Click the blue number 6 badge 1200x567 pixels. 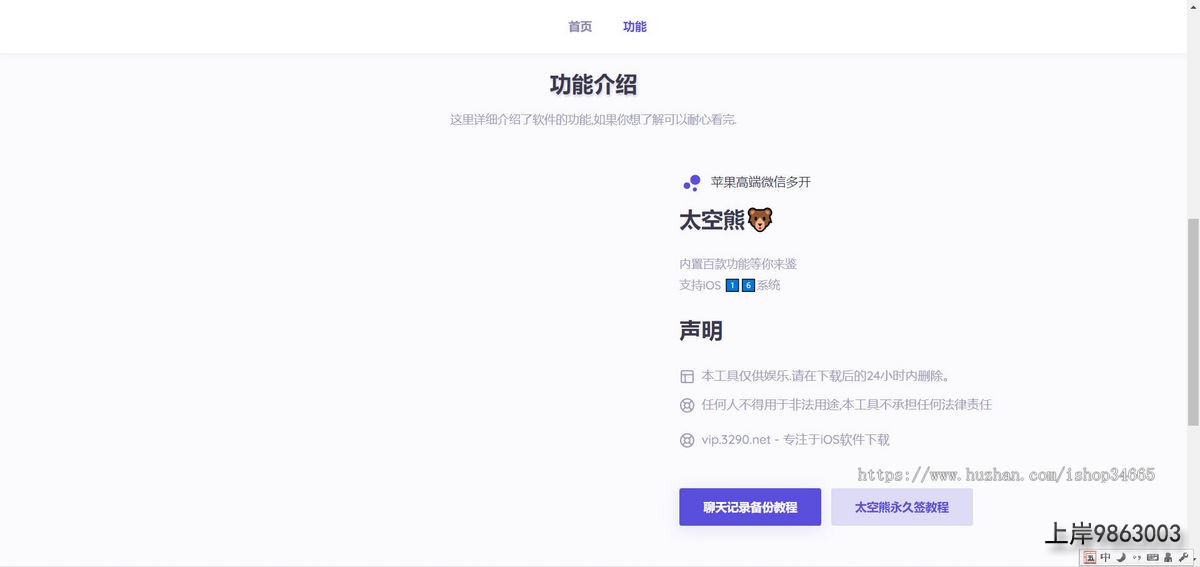click(x=748, y=286)
